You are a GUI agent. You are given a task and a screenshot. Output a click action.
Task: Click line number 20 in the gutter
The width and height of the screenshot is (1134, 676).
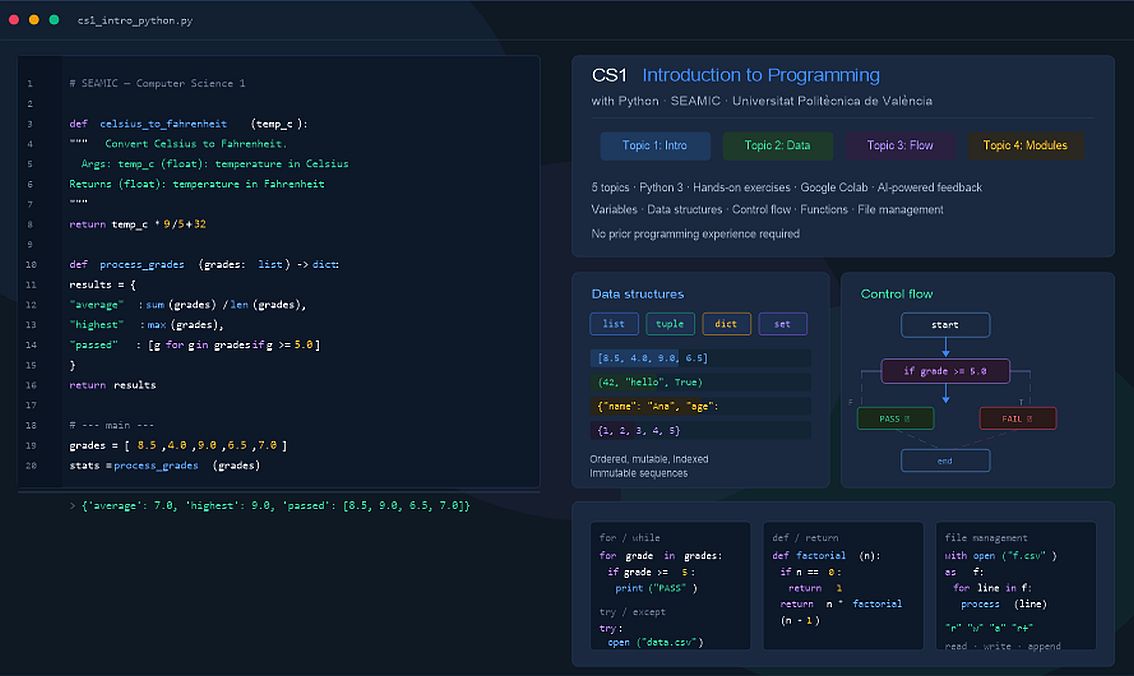pos(30,466)
